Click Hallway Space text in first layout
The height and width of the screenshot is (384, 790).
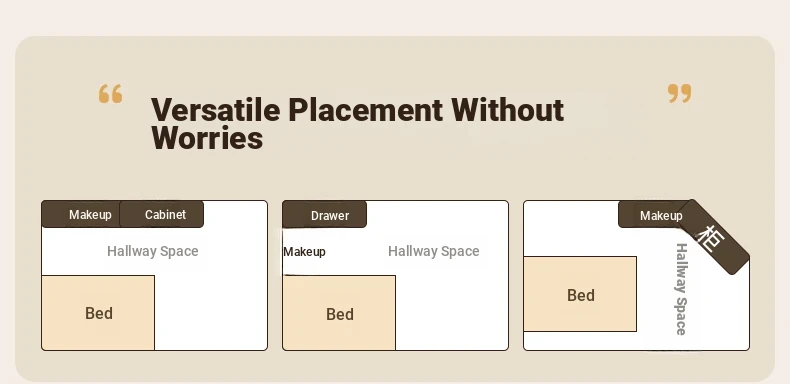pyautogui.click(x=153, y=251)
